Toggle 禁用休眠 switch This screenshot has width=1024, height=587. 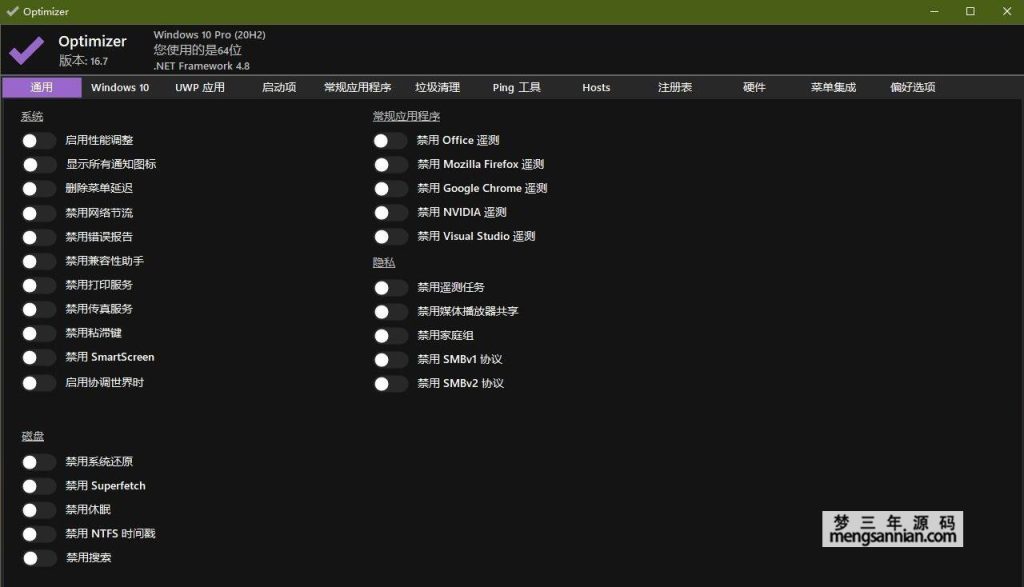39,510
